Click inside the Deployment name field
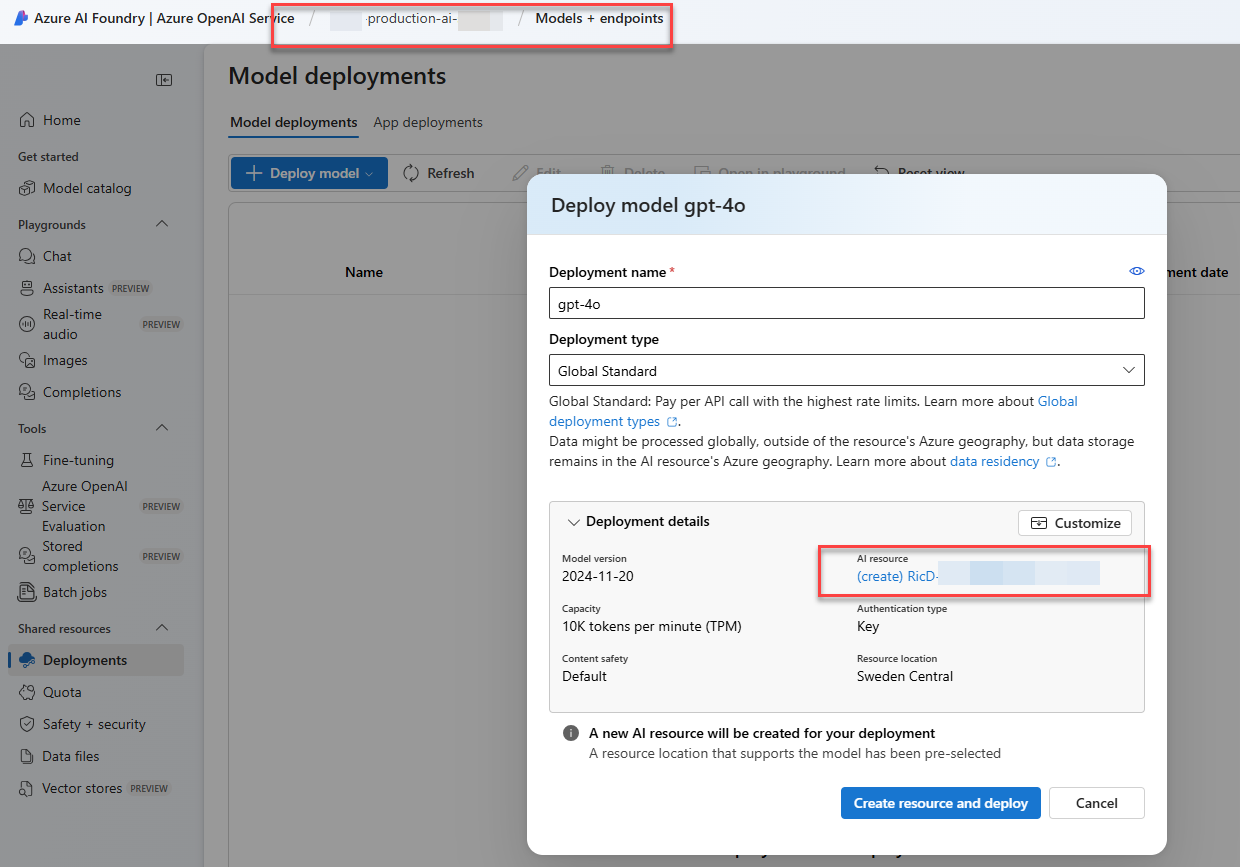The height and width of the screenshot is (867, 1240). [x=846, y=303]
